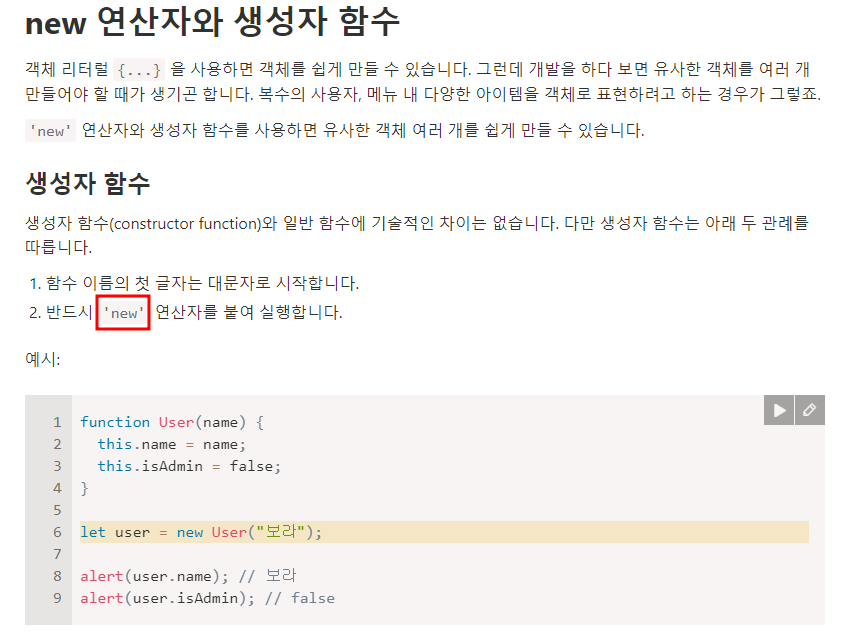Click the '생성자 함수' section heading
The width and height of the screenshot is (859, 640).
[x=88, y=183]
